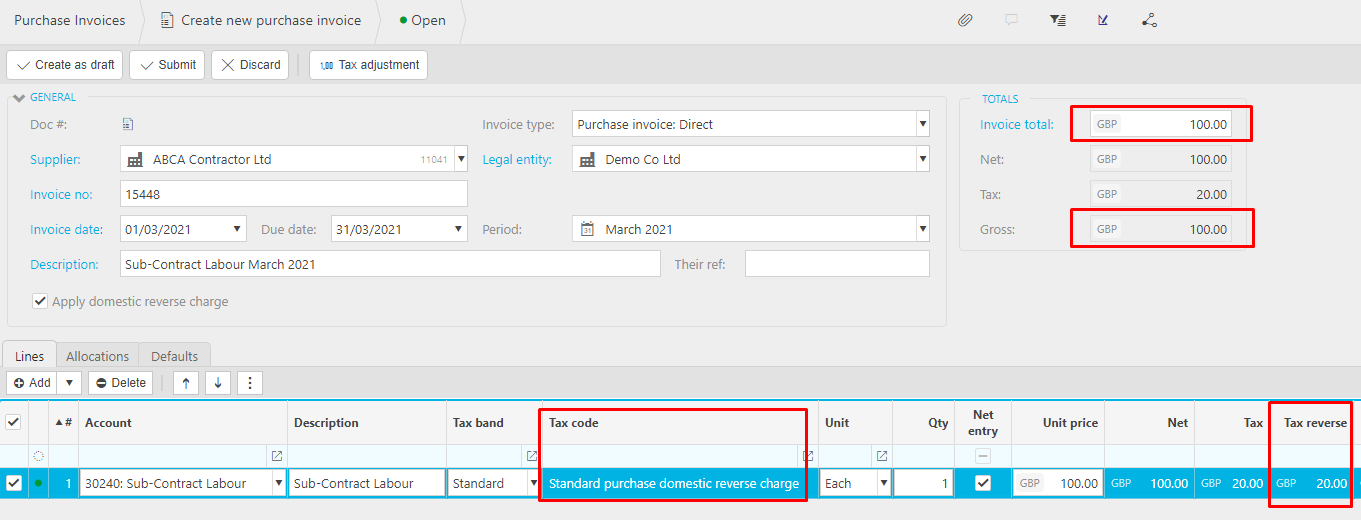Move line up with the up arrow

tap(186, 383)
